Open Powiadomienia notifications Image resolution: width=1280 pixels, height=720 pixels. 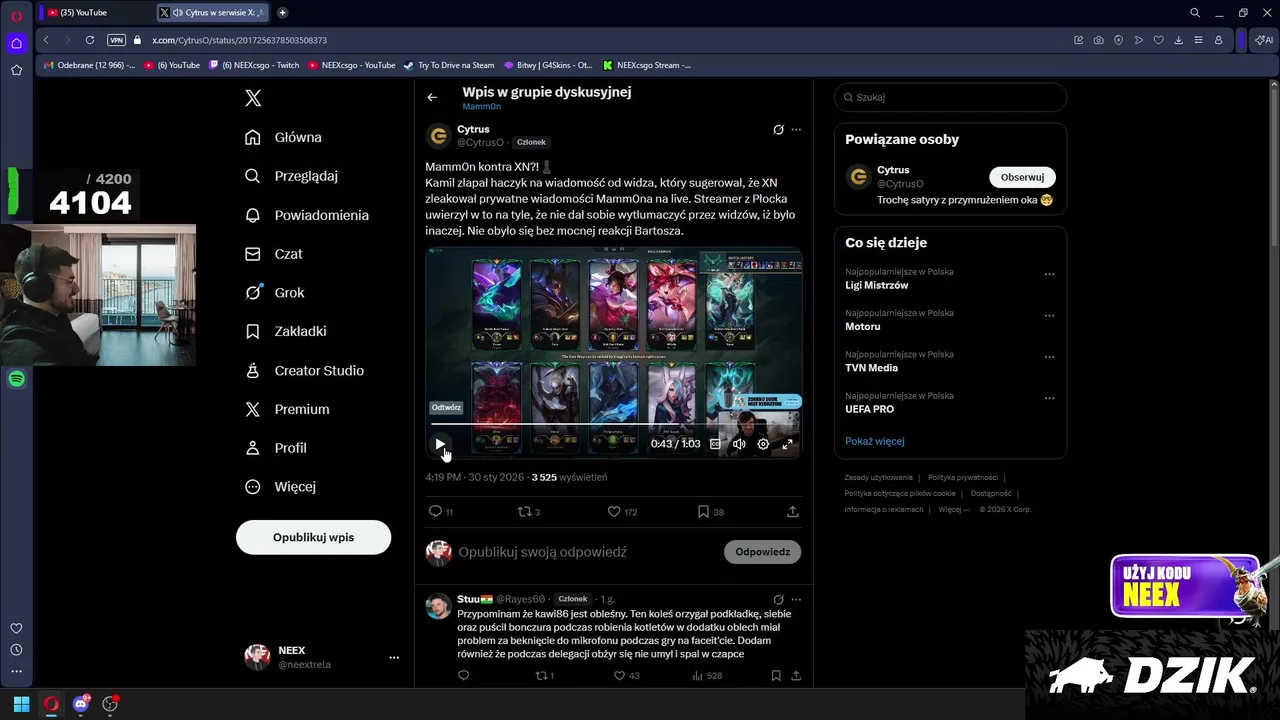coord(307,215)
